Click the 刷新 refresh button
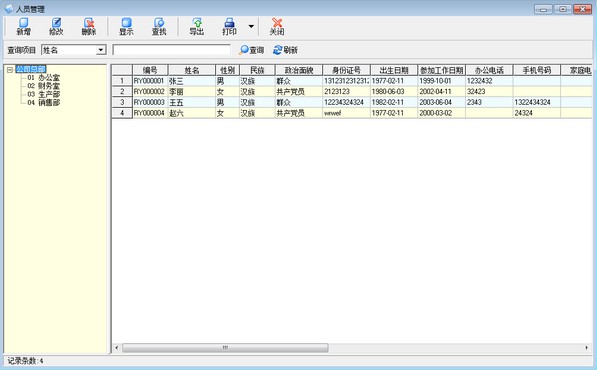The width and height of the screenshot is (597, 370). 285,50
